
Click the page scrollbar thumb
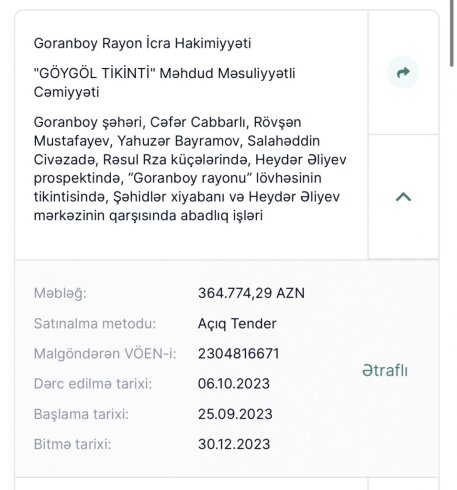click(x=452, y=33)
